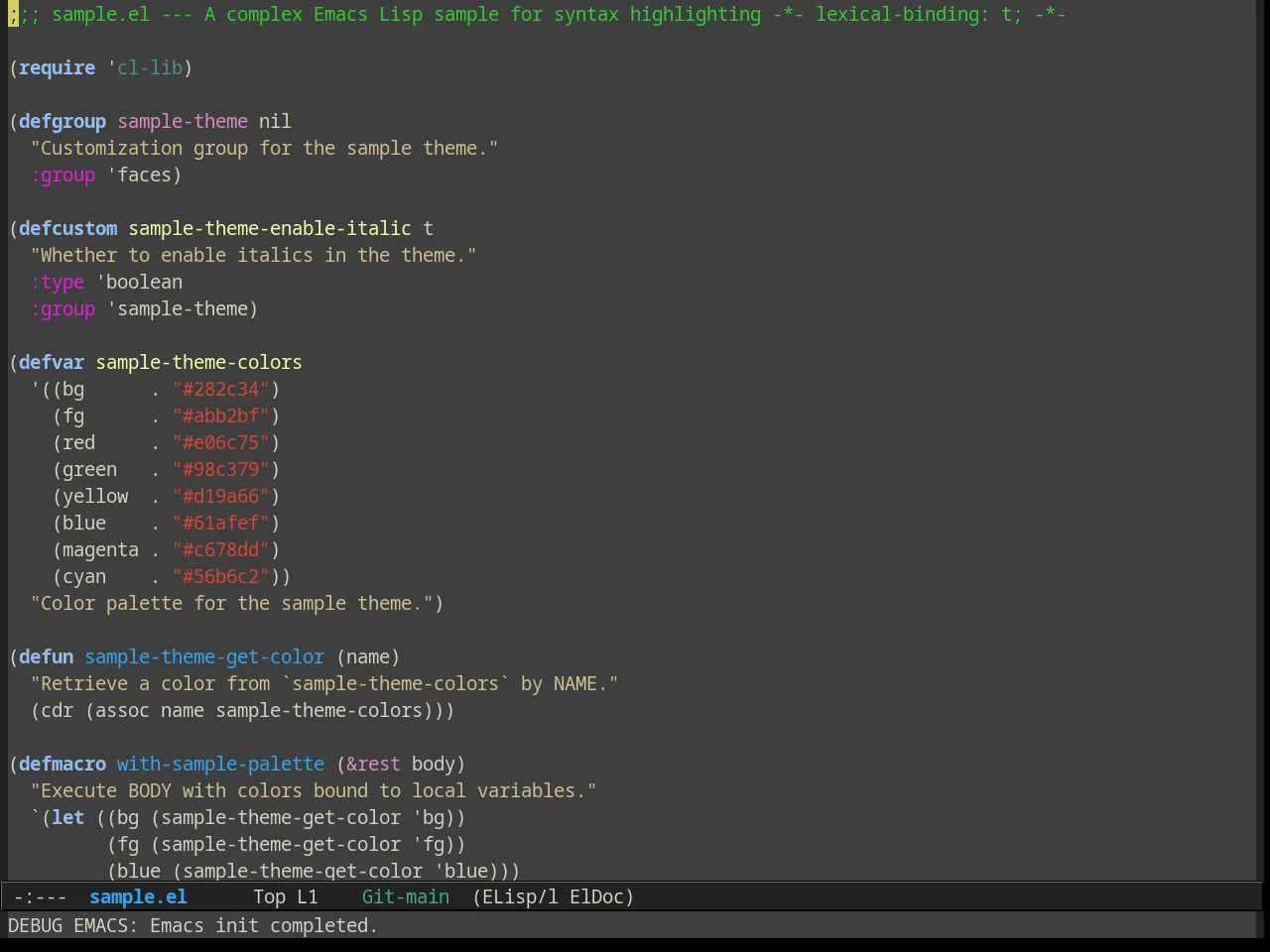Click the "#282c34" color string
1270x952 pixels.
click(x=220, y=389)
